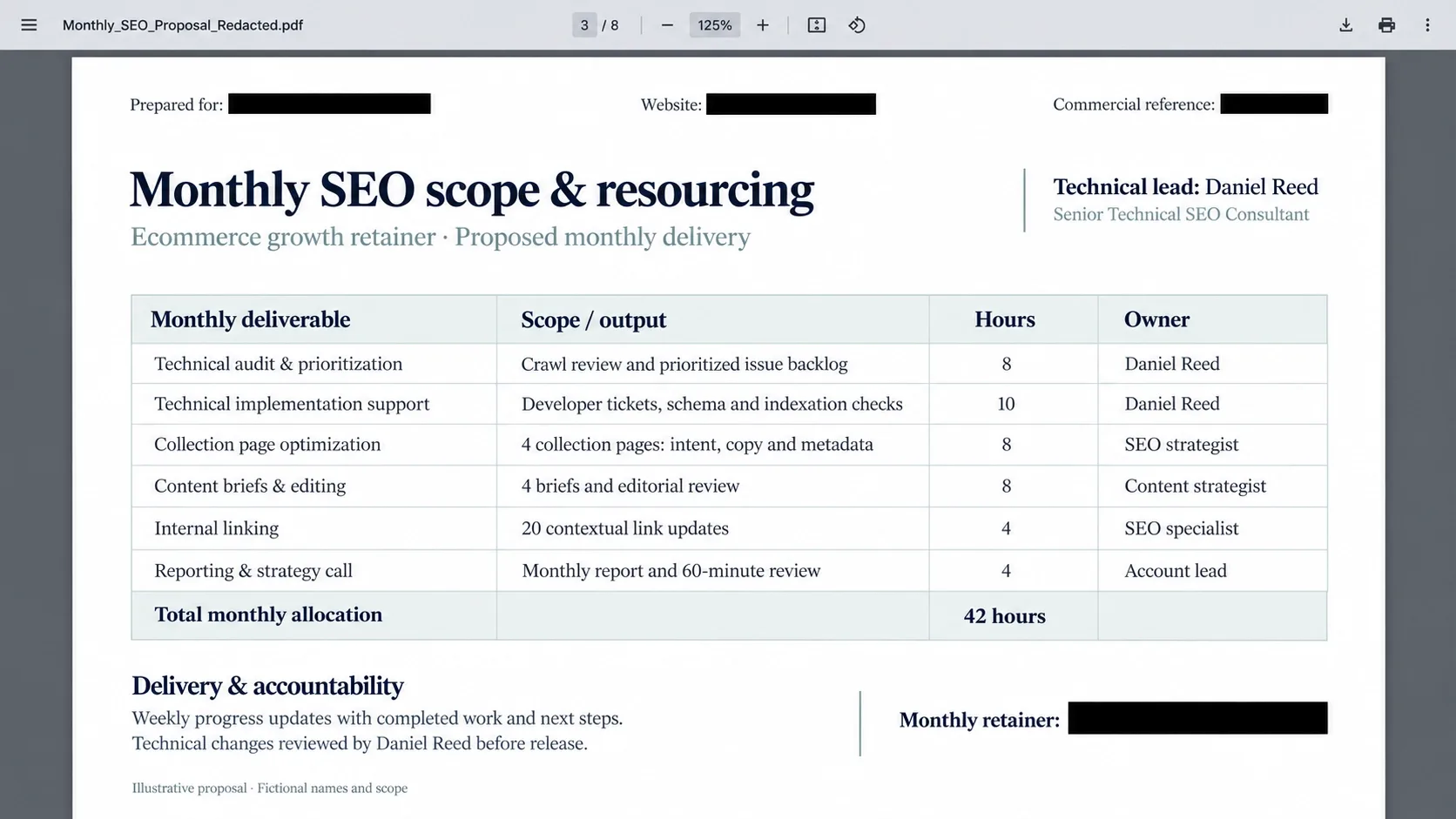Click the Monthly retainer: label
Viewport: 1456px width, 819px height.
980,720
